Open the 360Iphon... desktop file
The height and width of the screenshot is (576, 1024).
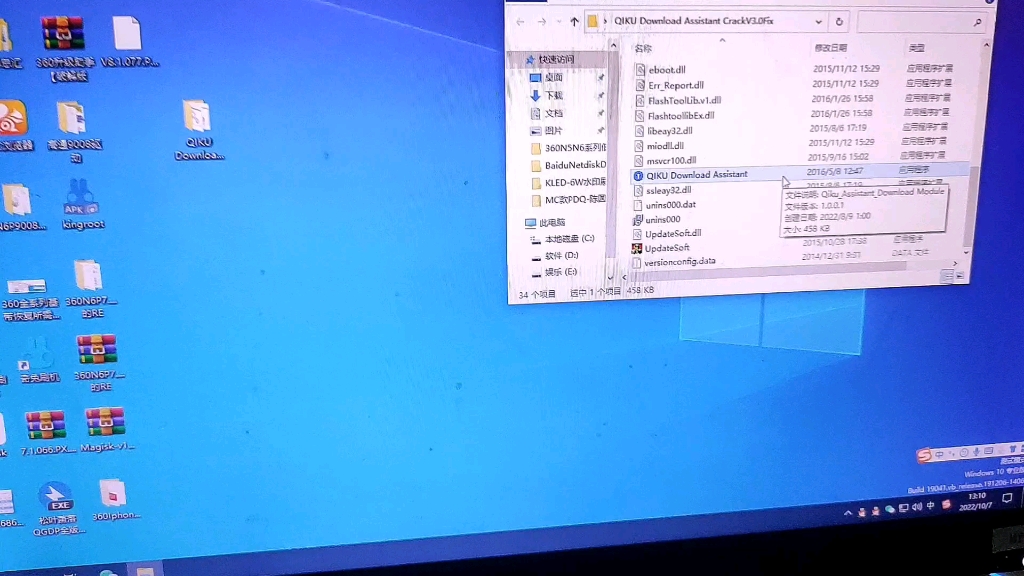[114, 500]
